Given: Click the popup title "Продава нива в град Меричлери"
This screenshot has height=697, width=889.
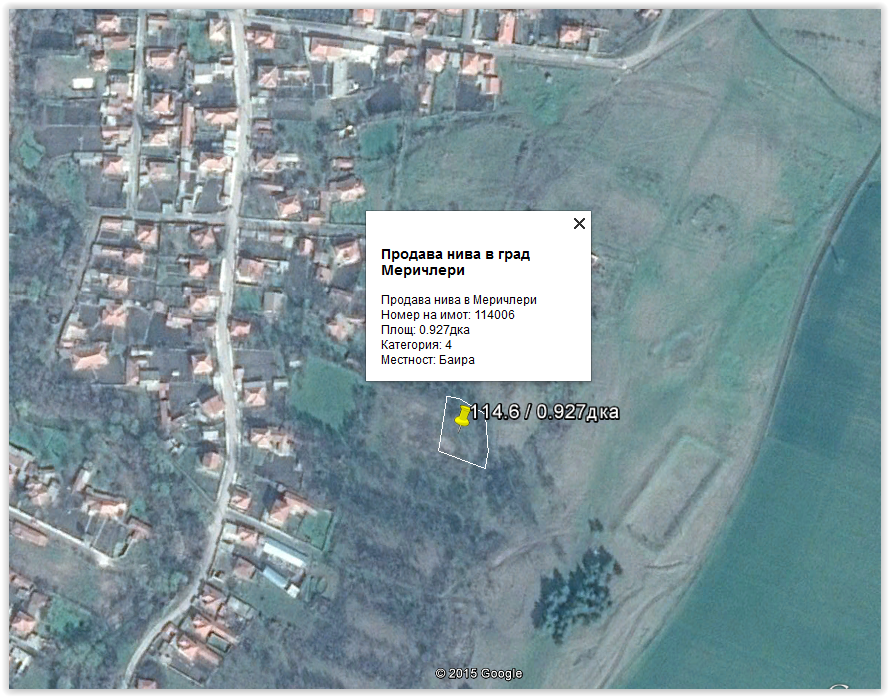Looking at the screenshot, I should pyautogui.click(x=455, y=262).
